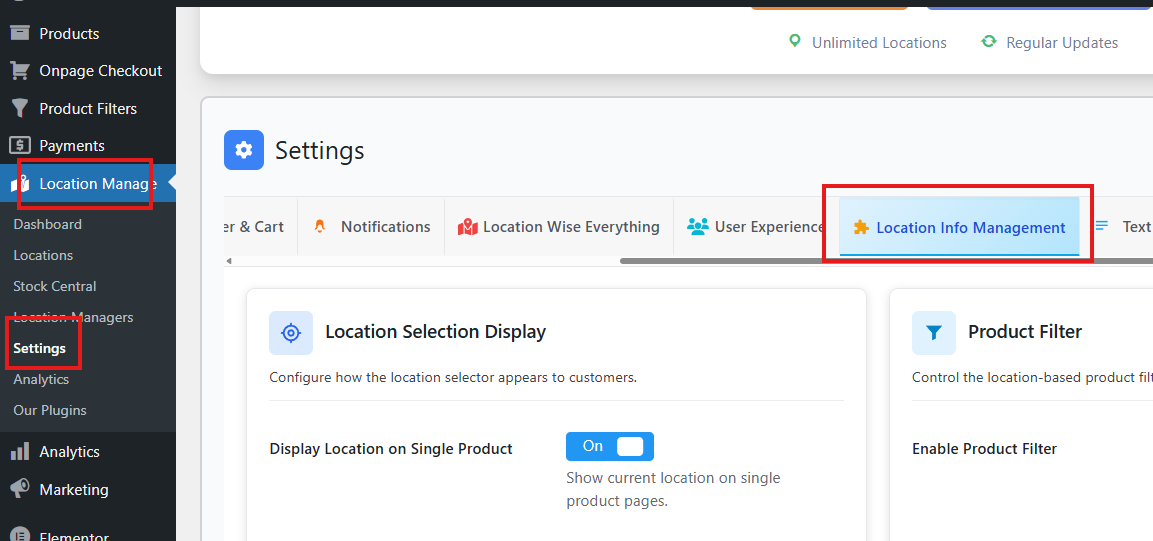Screen dimensions: 1153x541
Task: Click the Payments dollar icon
Action: coord(19,146)
